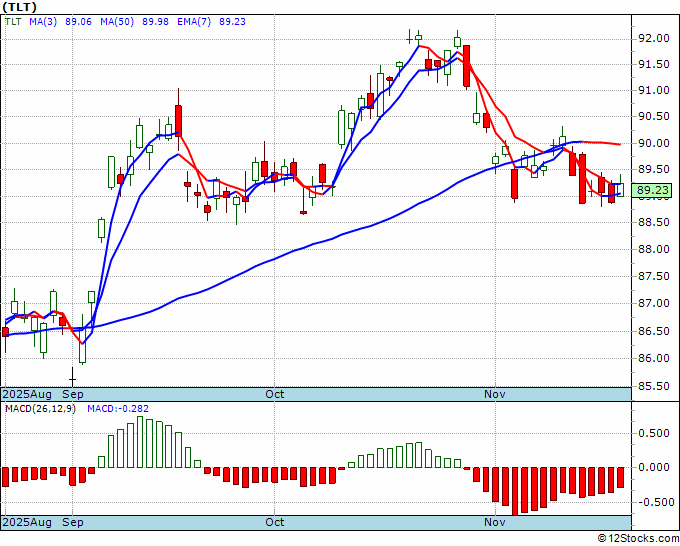This screenshot has height=546, width=680.
Task: Click the 90.50 price axis label
Action: pos(654,117)
